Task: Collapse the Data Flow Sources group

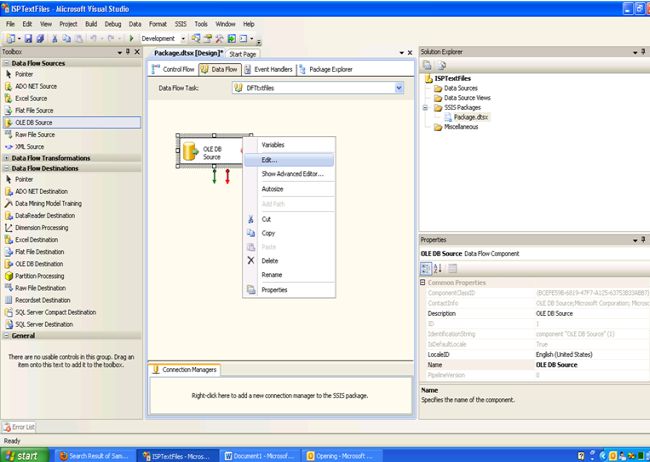Action: click(x=7, y=63)
